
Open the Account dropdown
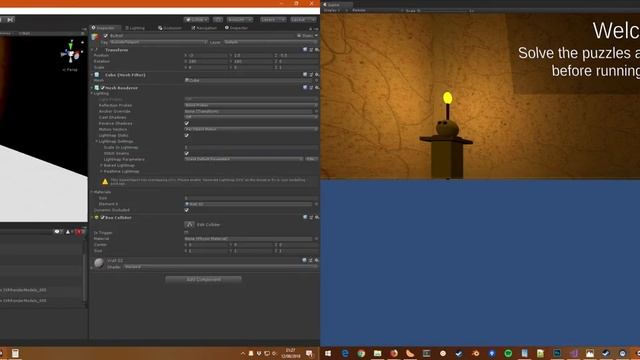(240, 19)
